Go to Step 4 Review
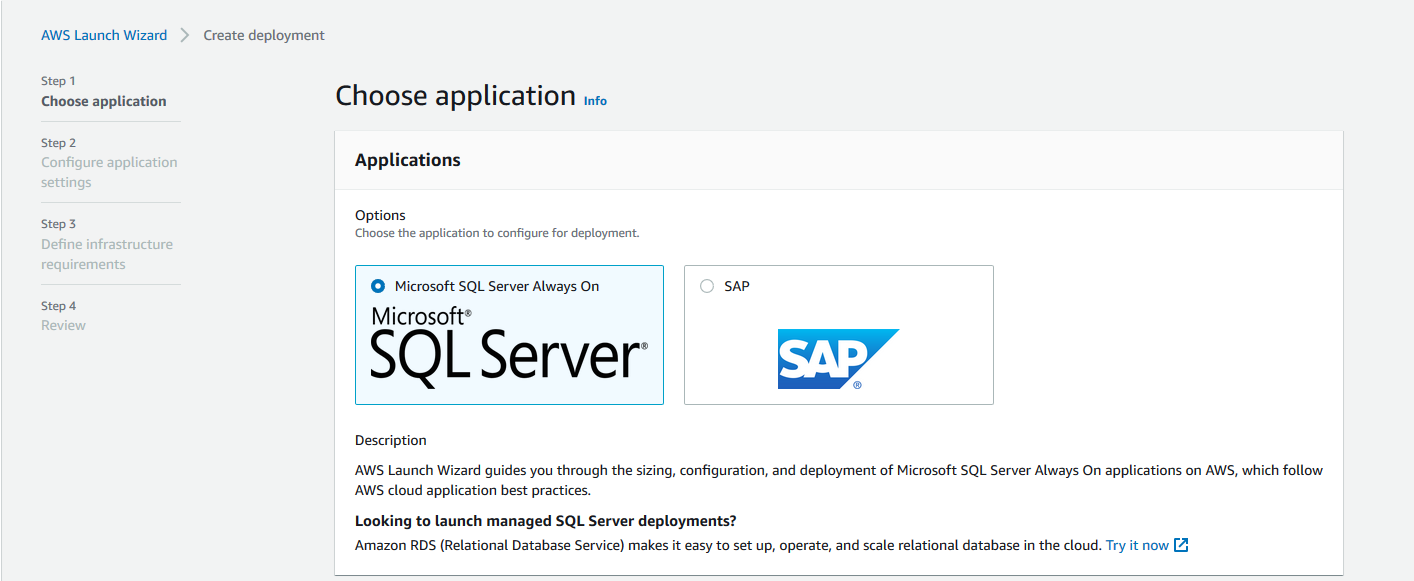This screenshot has height=581, width=1414. pos(63,325)
